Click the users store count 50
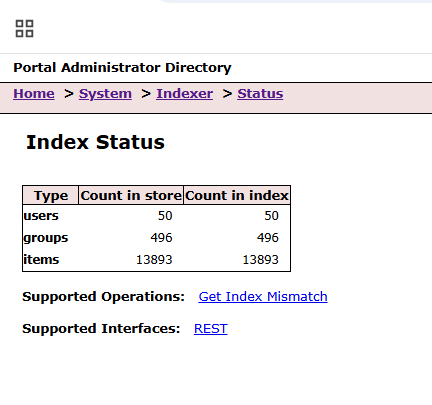Image resolution: width=432 pixels, height=405 pixels. click(165, 216)
